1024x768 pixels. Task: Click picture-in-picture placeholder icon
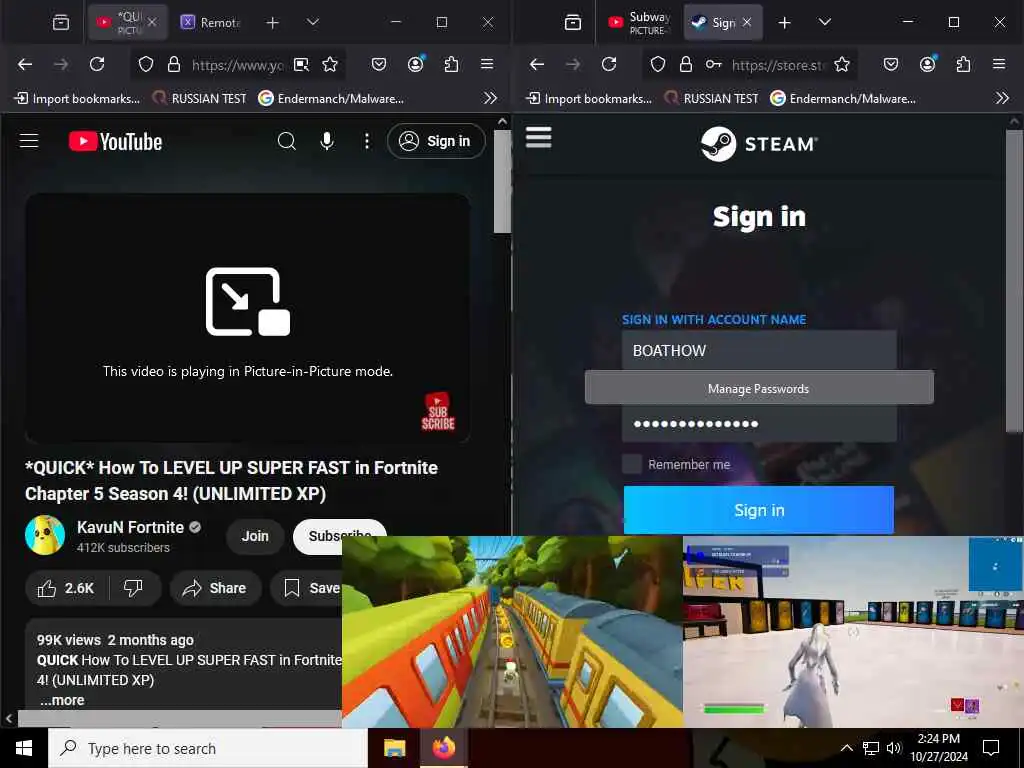(x=248, y=301)
